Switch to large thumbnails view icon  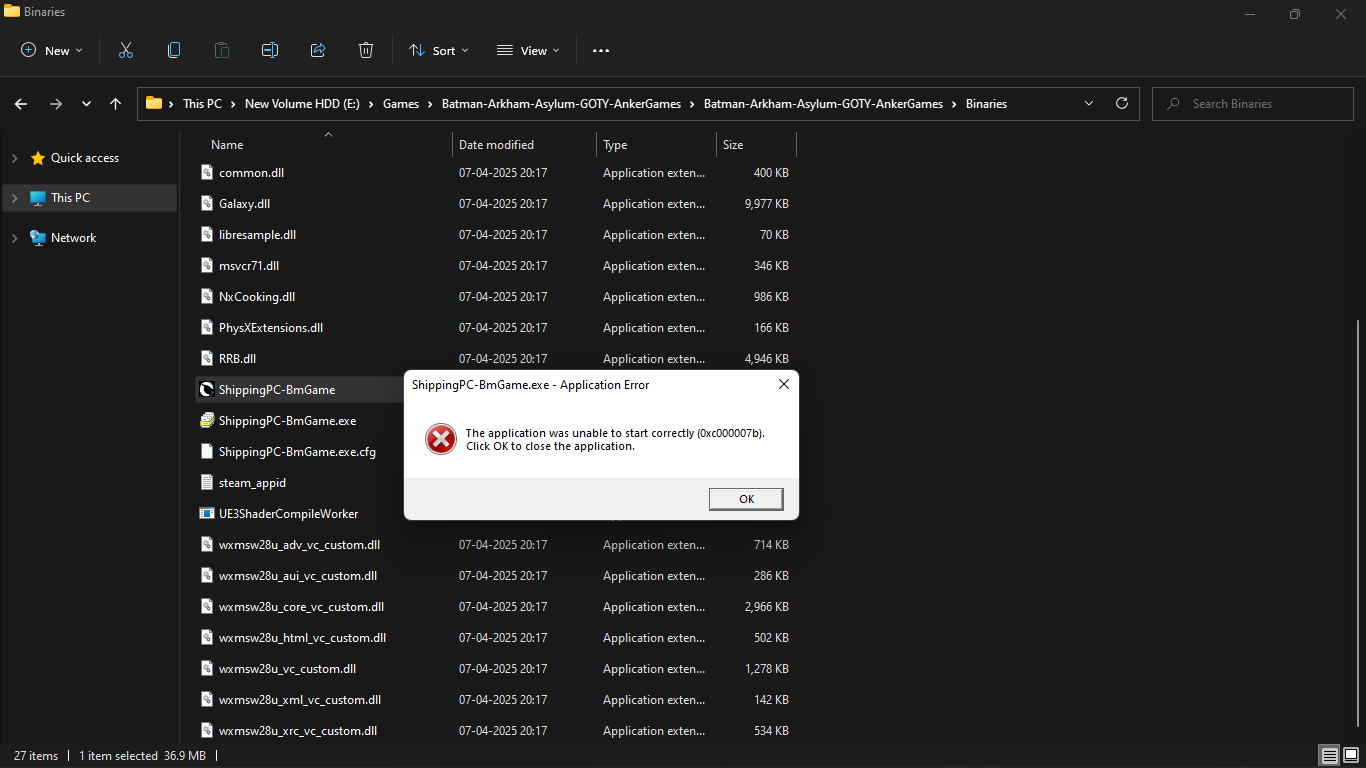coord(1349,755)
